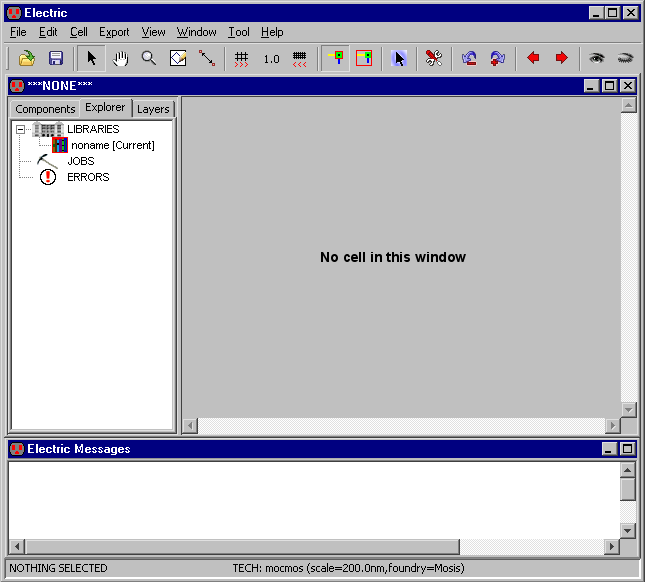Screen dimensions: 645x582
Task: Click the Undo icon in toolbar
Action: pyautogui.click(x=469, y=58)
